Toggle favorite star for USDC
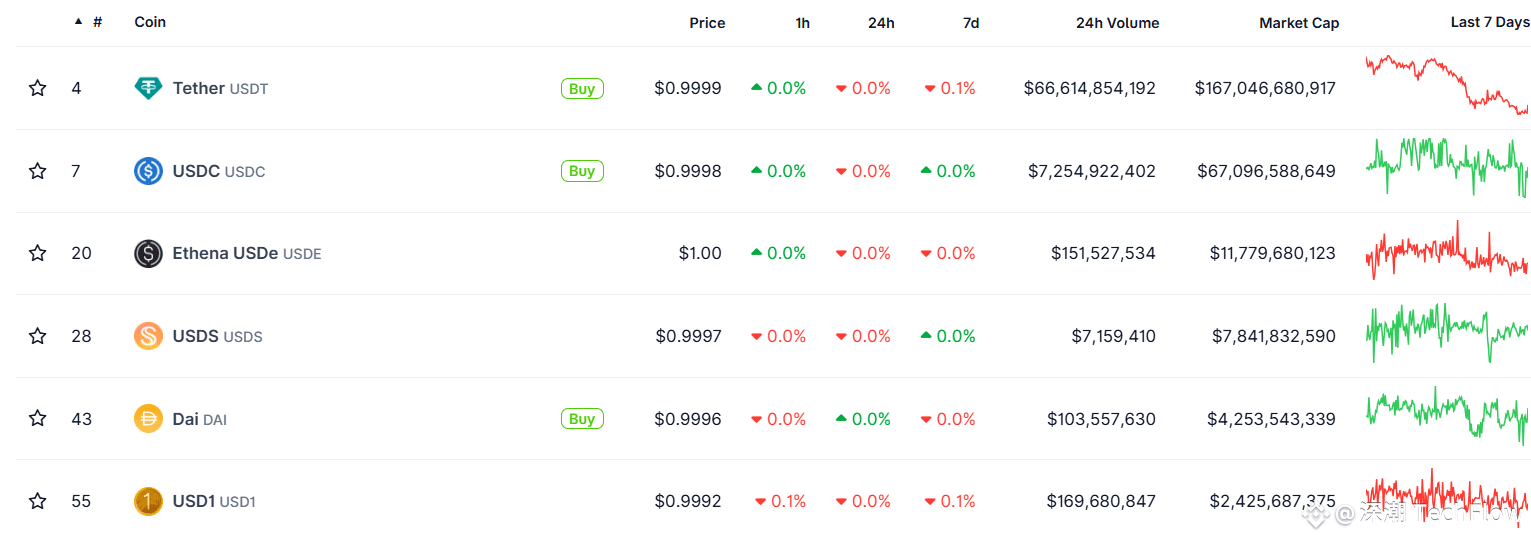The image size is (1531, 540). [38, 171]
